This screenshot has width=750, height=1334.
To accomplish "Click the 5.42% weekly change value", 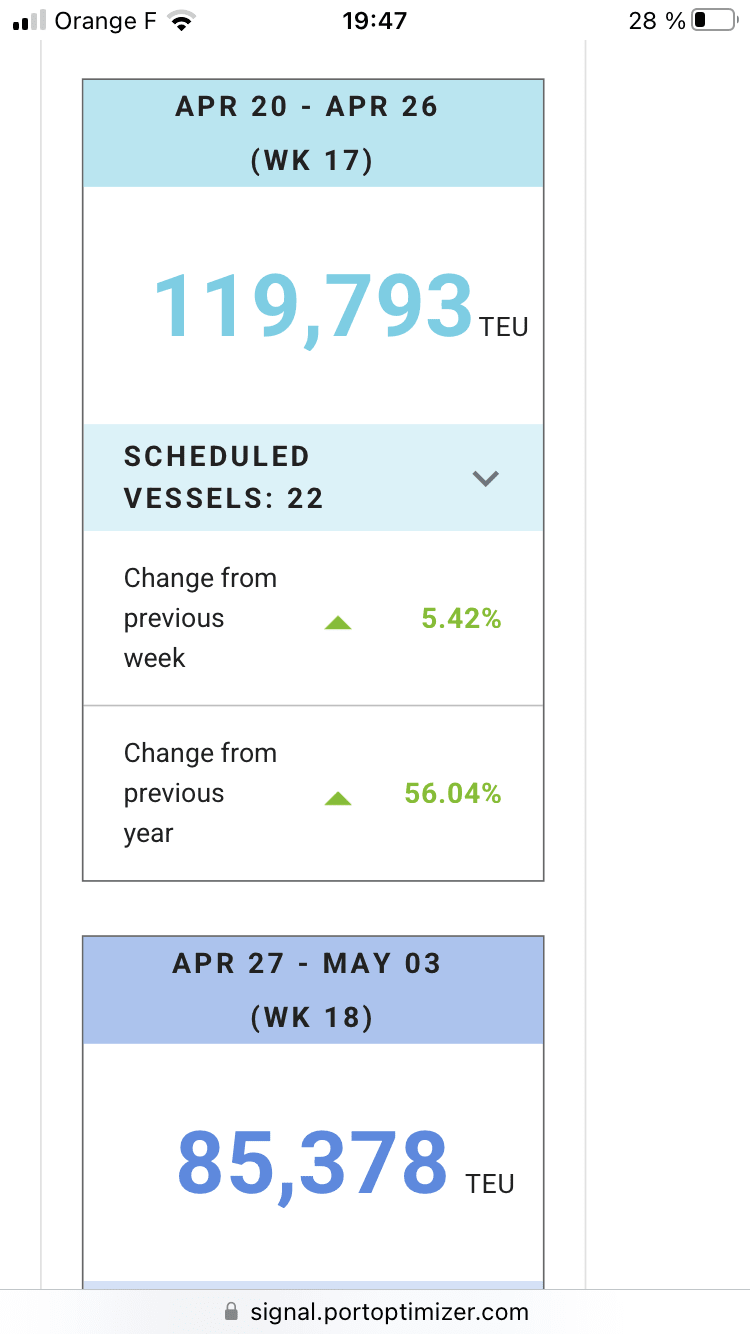I will tap(461, 619).
